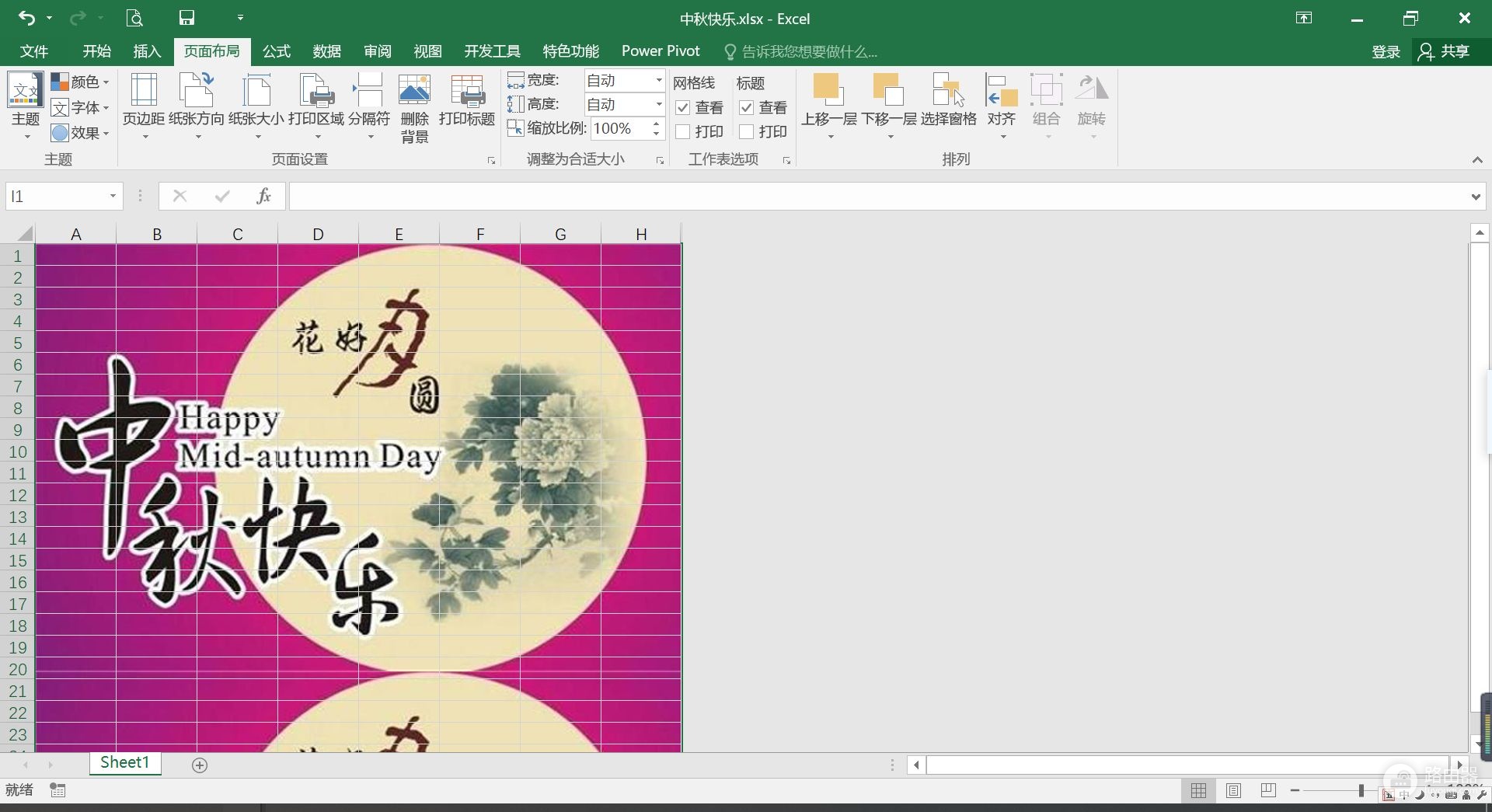The width and height of the screenshot is (1492, 812).
Task: Open the 字体 theme fonts menu
Action: coord(79,107)
